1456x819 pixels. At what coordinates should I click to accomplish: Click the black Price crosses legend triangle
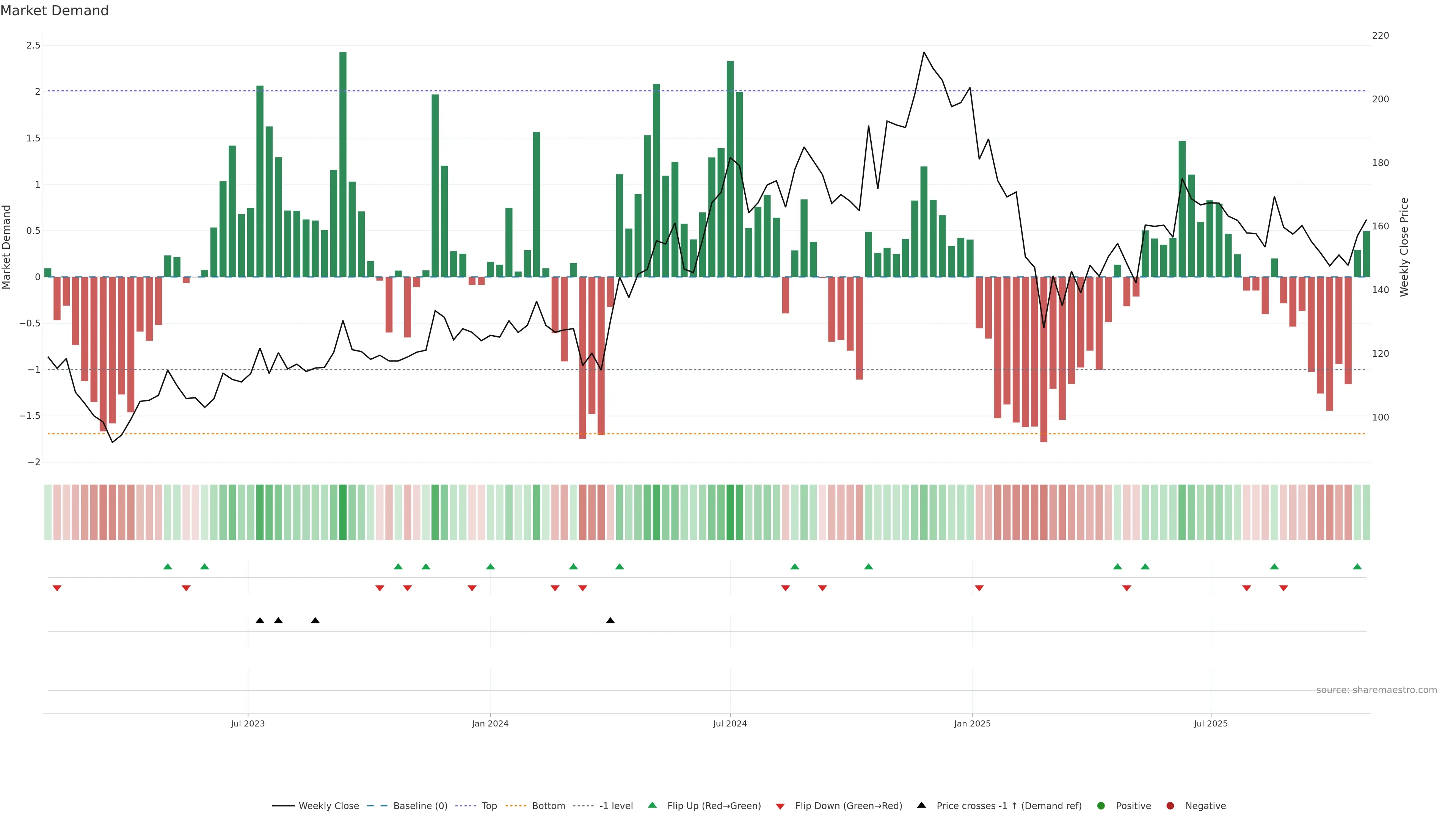click(921, 805)
